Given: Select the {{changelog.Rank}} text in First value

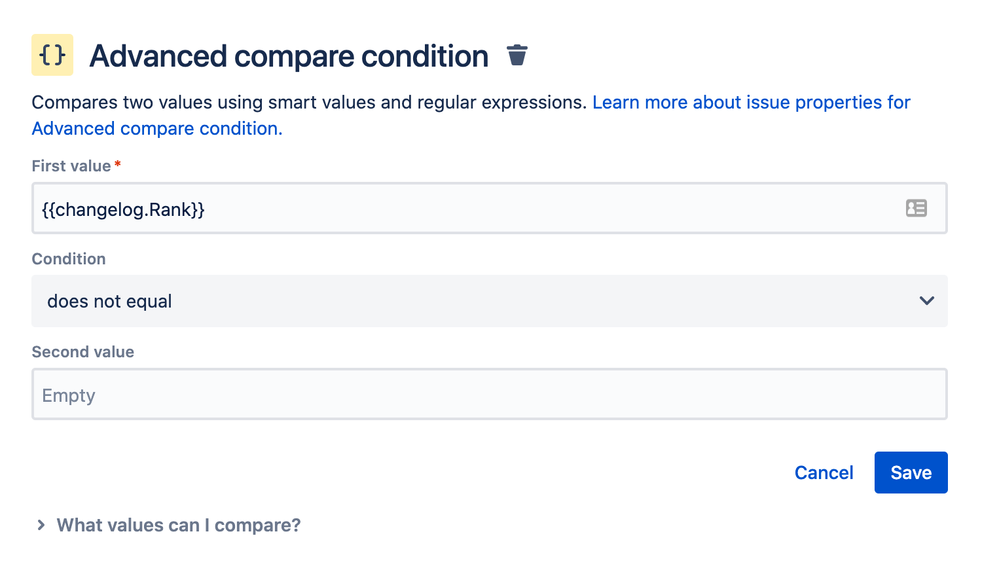Looking at the screenshot, I should tap(123, 209).
